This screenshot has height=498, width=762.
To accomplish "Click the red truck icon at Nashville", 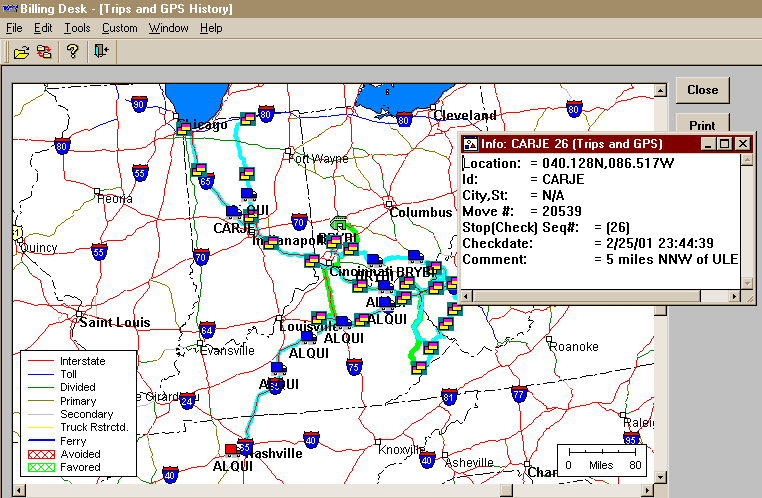I will click(232, 450).
